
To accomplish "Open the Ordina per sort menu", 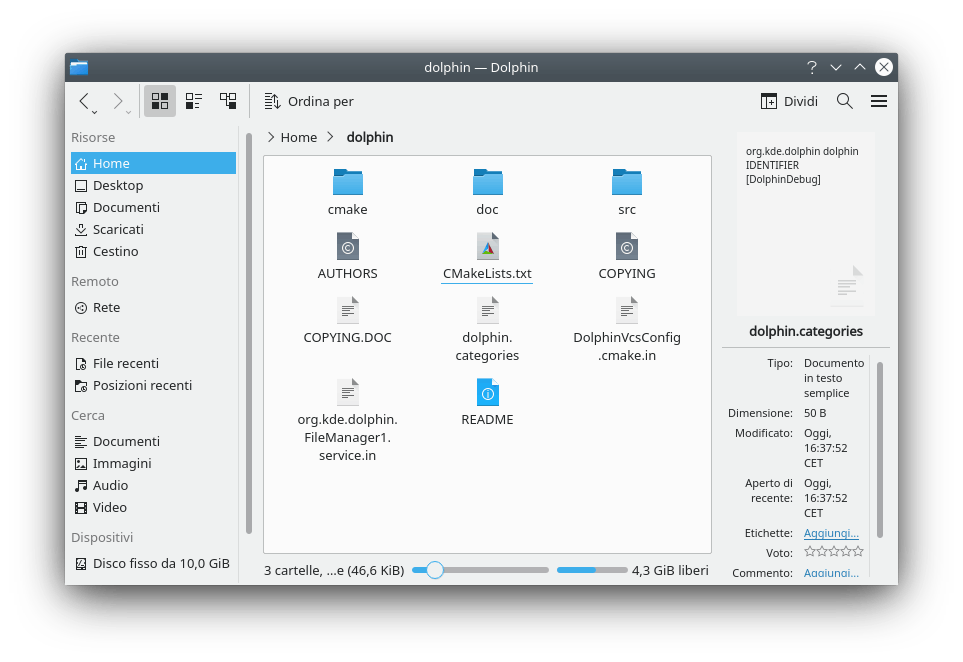I will tap(309, 101).
